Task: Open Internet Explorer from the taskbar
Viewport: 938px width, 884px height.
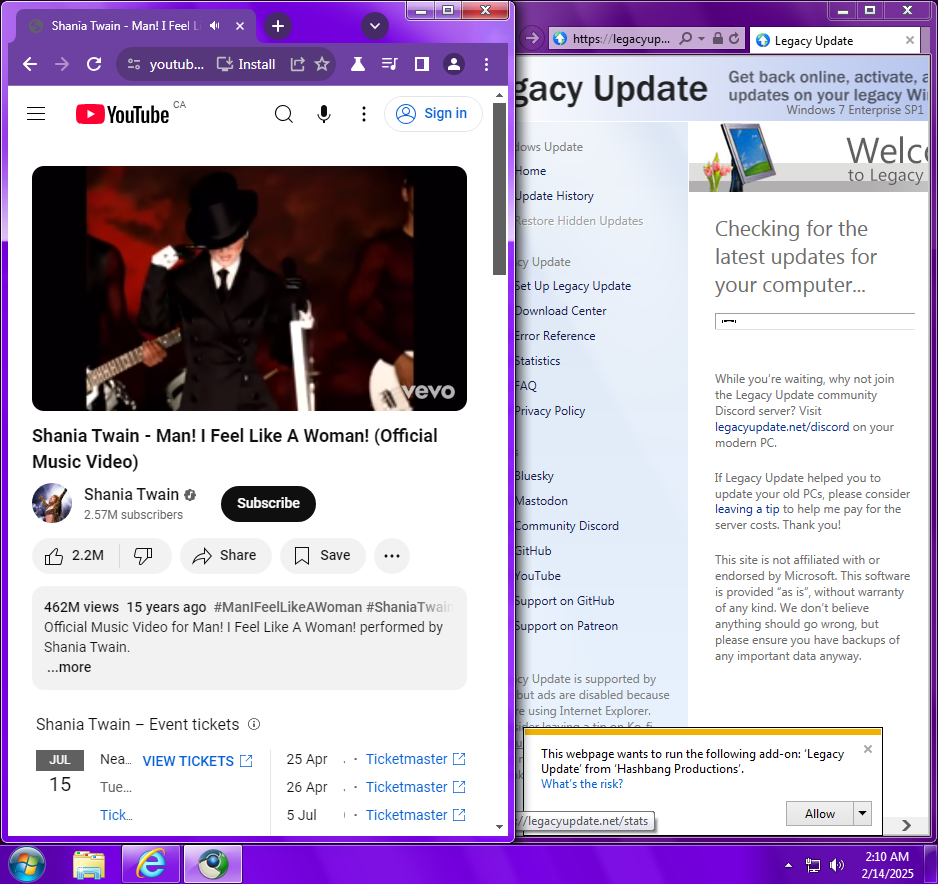Action: (x=152, y=863)
